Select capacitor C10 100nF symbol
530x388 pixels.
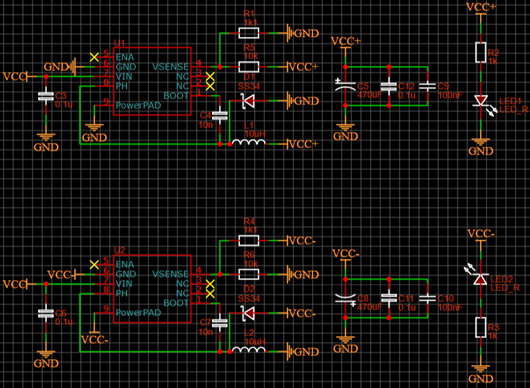point(428,298)
